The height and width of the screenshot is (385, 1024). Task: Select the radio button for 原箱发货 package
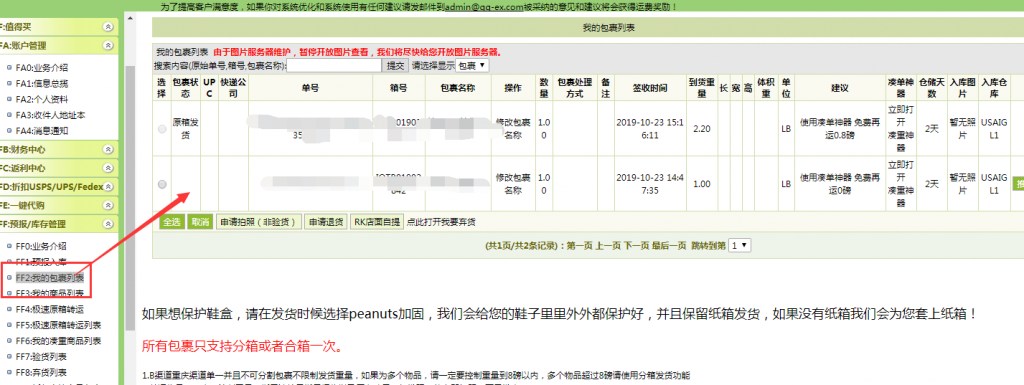(162, 129)
